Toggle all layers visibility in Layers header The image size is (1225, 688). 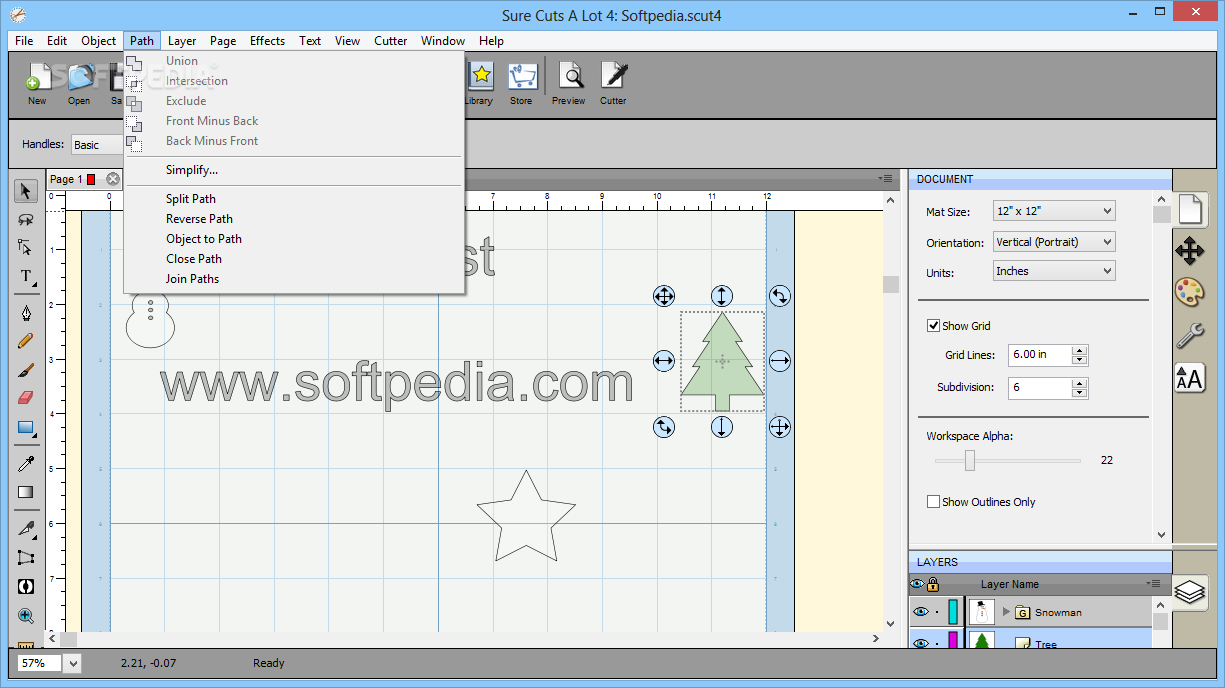coord(917,584)
